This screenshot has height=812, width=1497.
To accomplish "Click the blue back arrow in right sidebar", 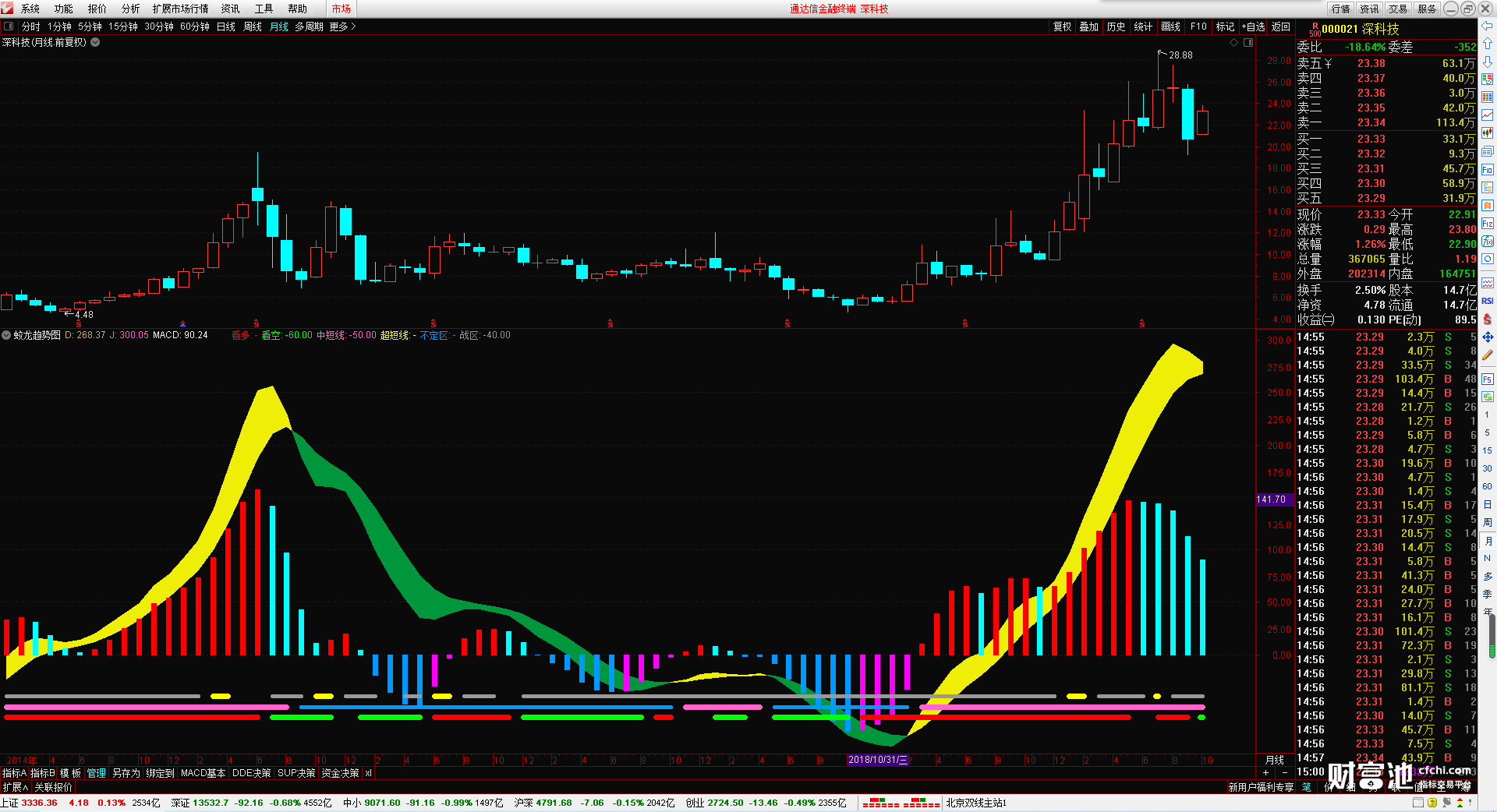I will tap(1487, 26).
